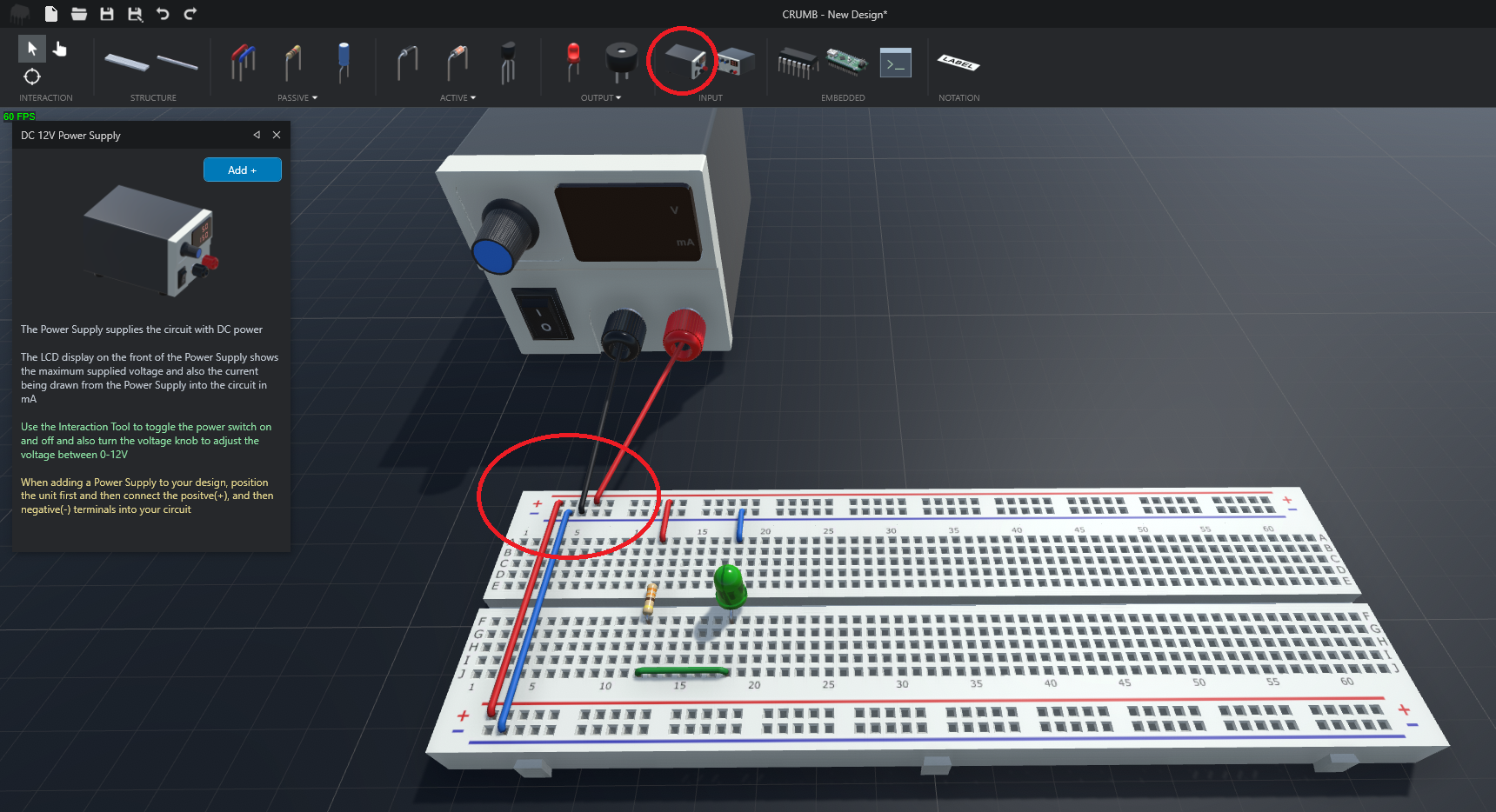Select the red LED output component
Viewport: 1496px width, 812px height.
point(573,61)
